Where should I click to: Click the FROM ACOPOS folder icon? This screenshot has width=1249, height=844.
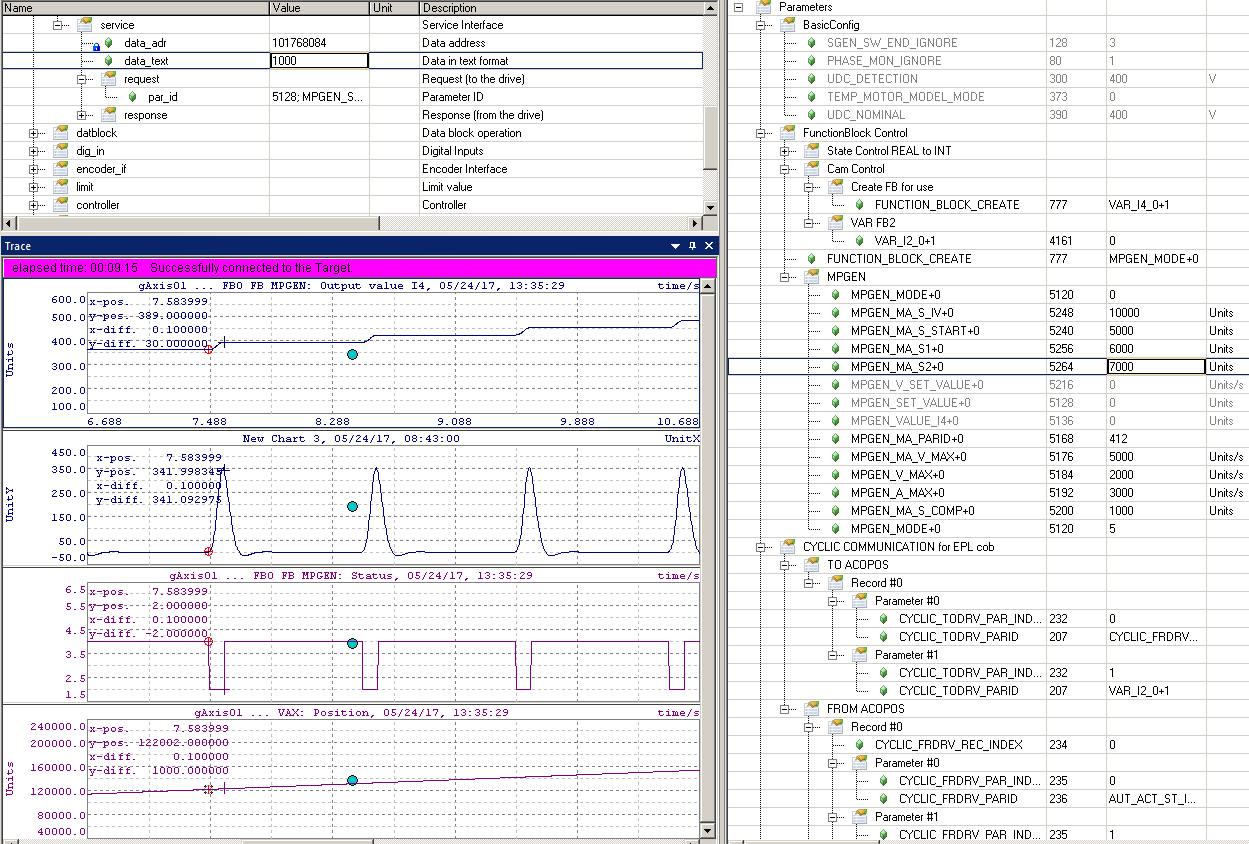tap(812, 708)
